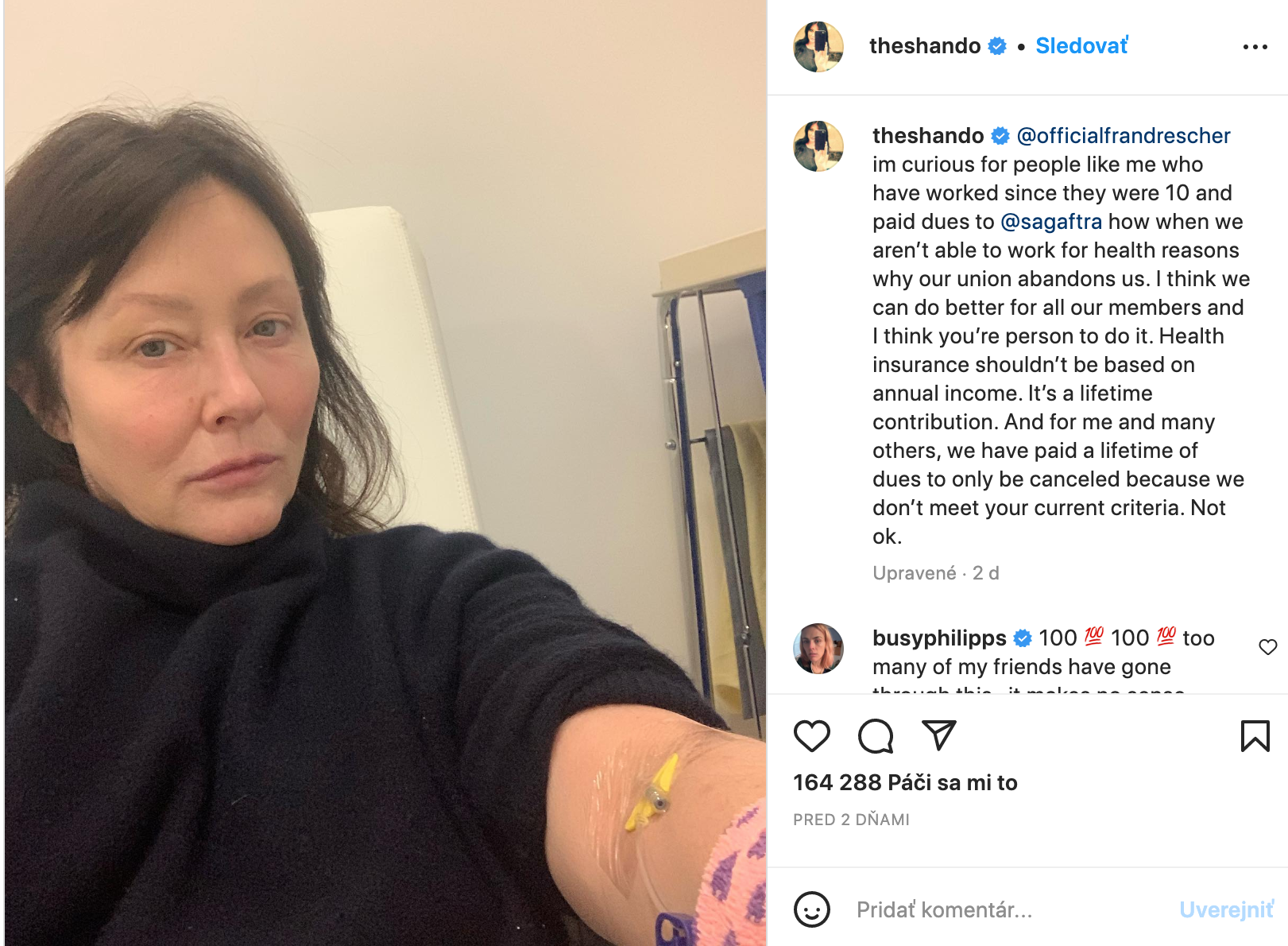Open the busyphilipps username link
The height and width of the screenshot is (946, 1288).
click(939, 638)
